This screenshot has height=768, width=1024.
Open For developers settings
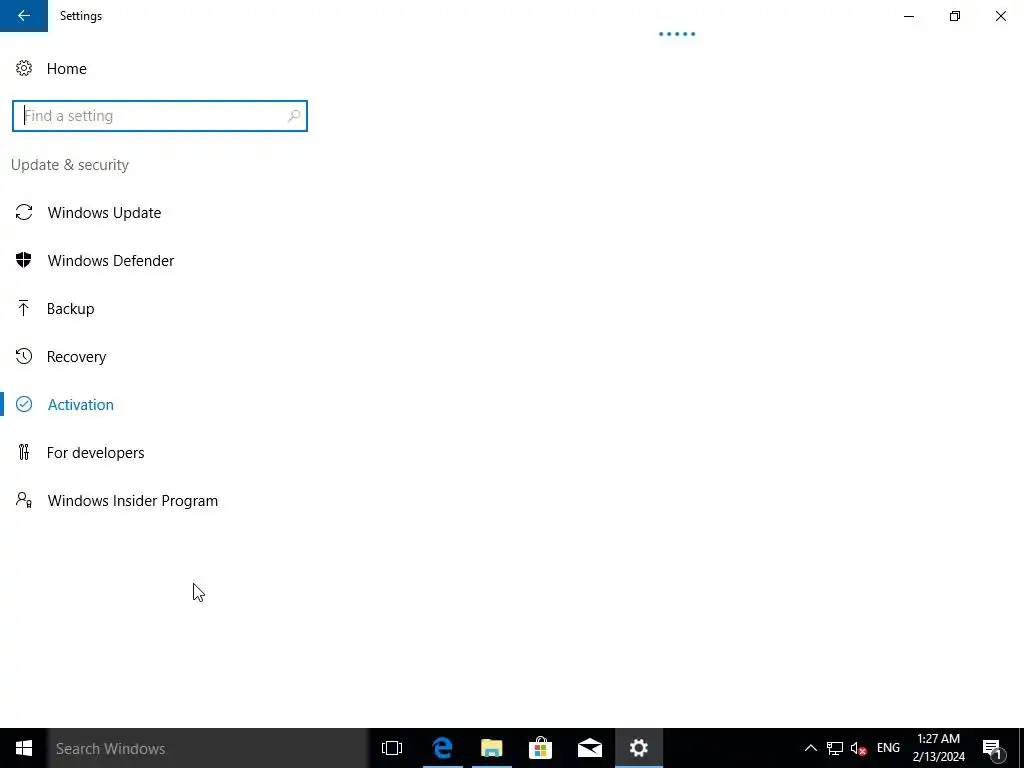tap(95, 453)
